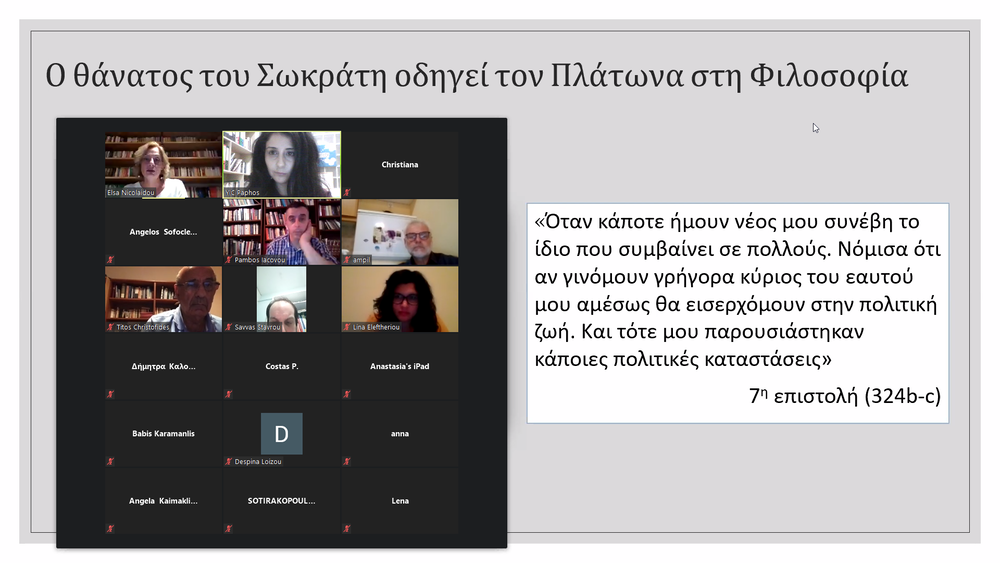The height and width of the screenshot is (563, 1000).
Task: Click the Y.C Paphos name label
Action: coord(242,193)
